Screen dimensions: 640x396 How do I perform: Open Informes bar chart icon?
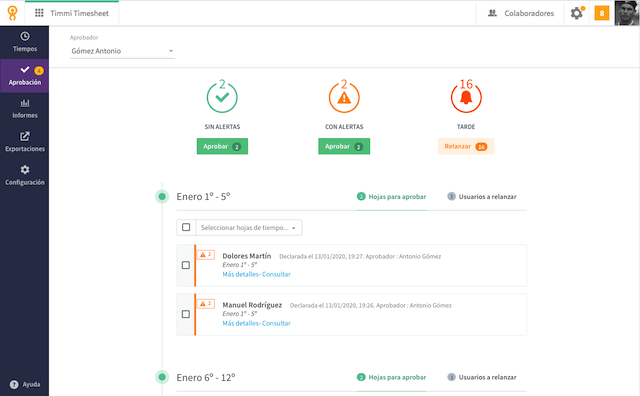[x=25, y=103]
